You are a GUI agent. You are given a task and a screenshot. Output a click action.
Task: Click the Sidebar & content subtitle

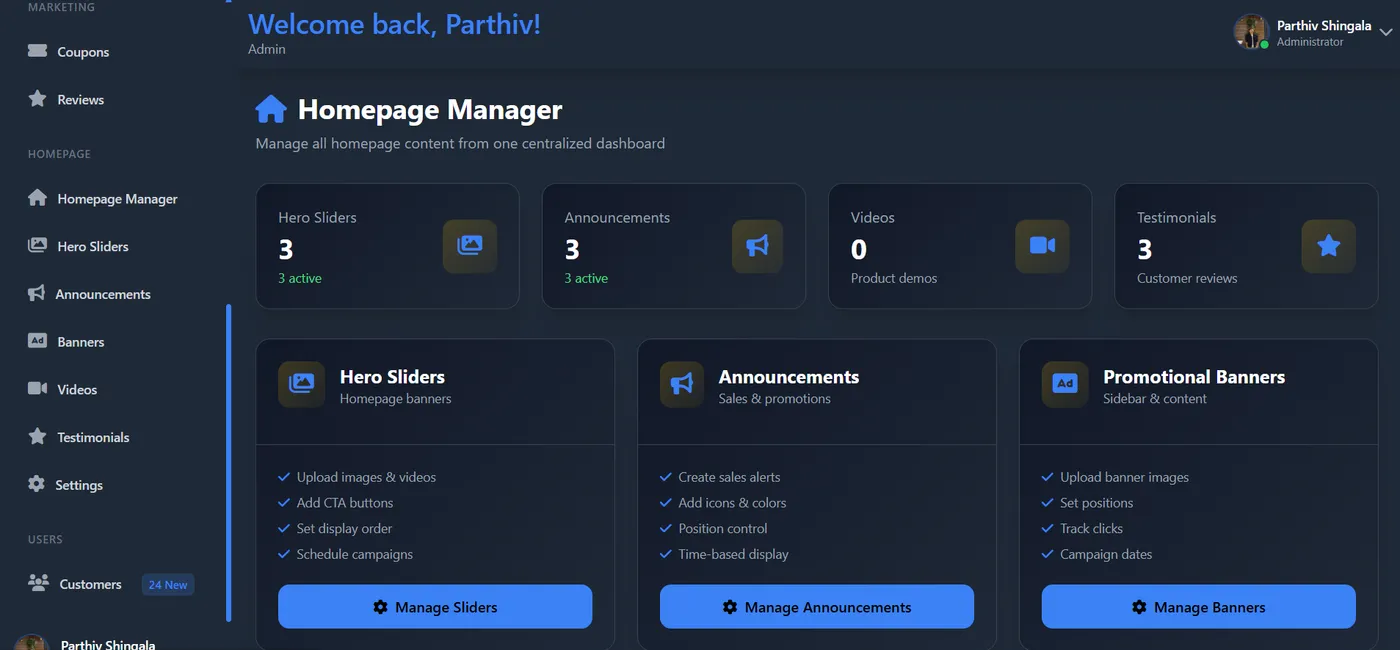(x=1155, y=398)
